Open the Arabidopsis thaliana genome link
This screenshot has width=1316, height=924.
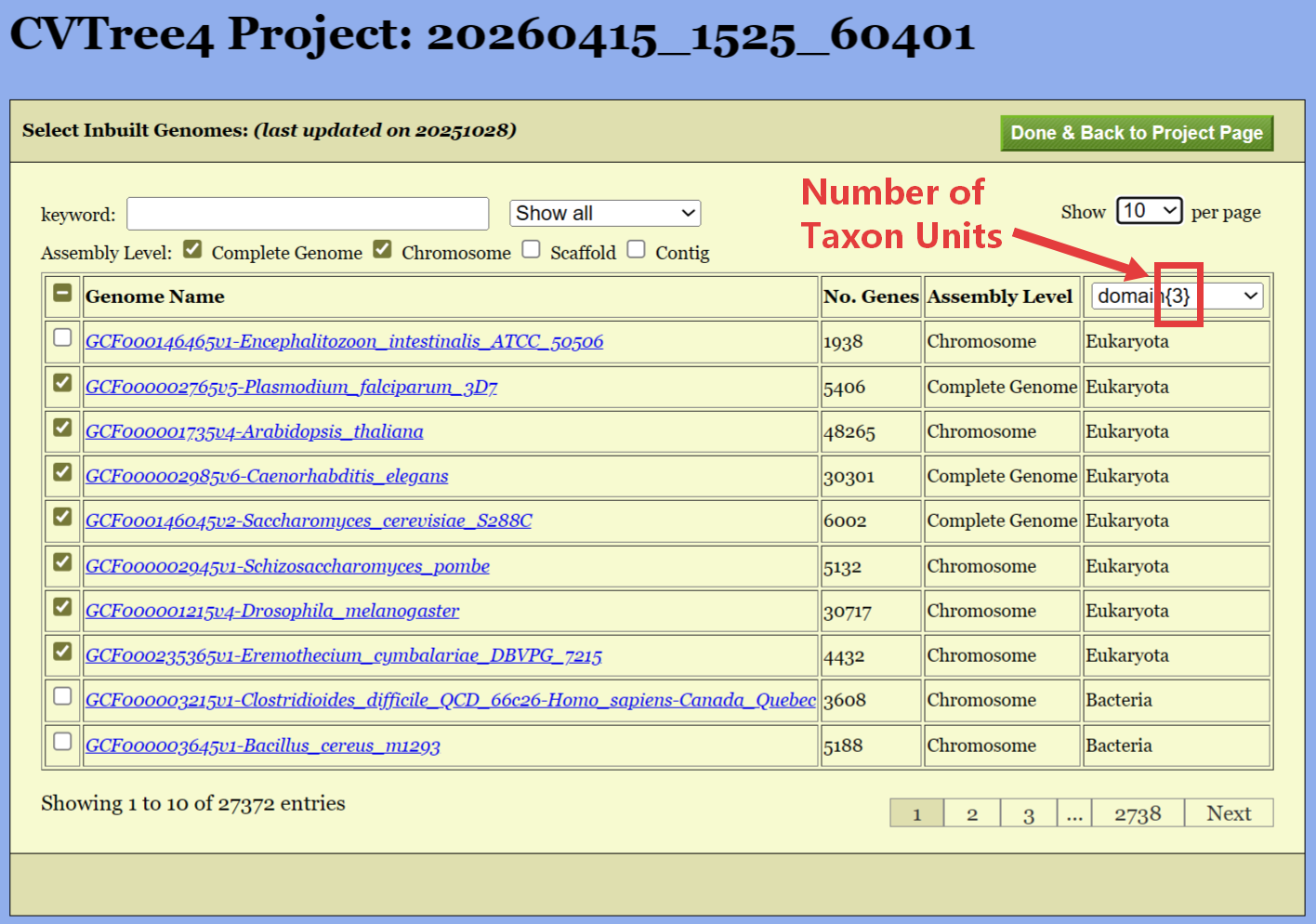254,431
